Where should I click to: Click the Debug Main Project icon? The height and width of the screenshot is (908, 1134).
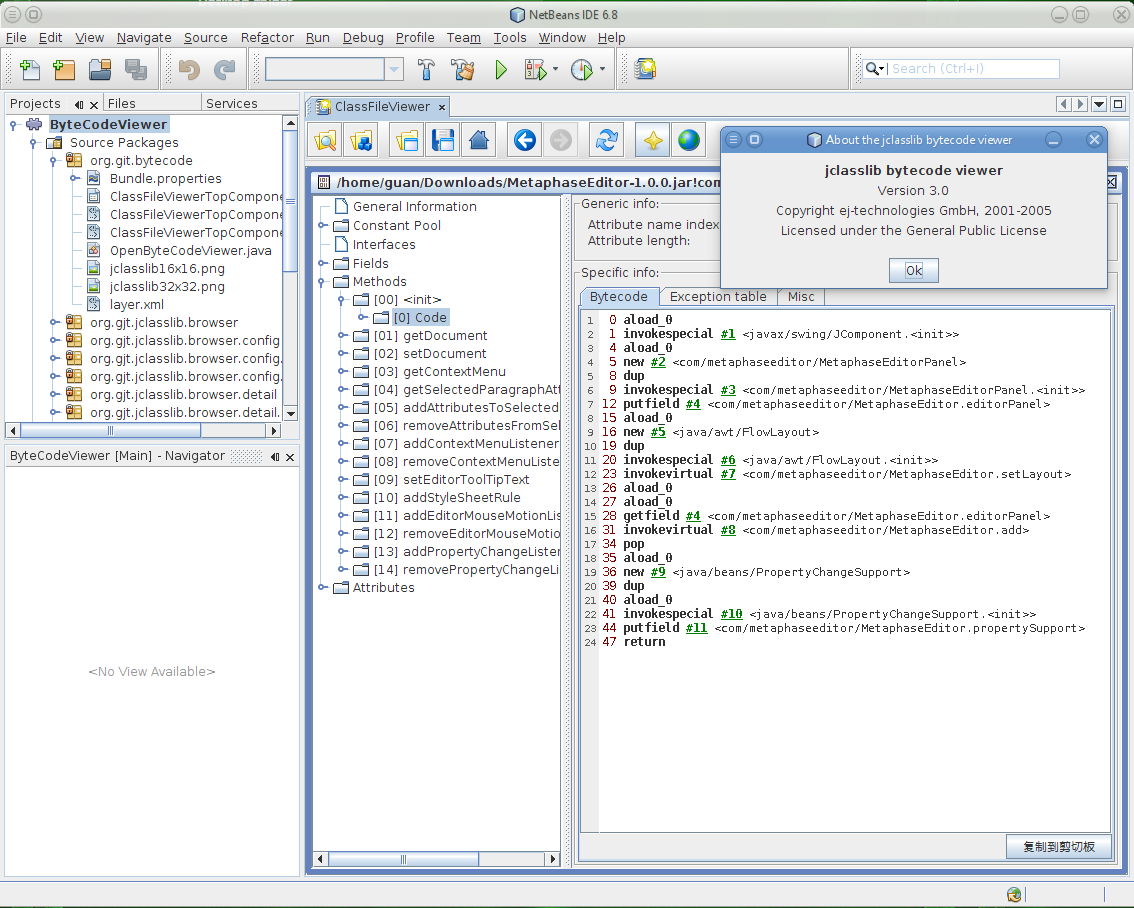536,69
